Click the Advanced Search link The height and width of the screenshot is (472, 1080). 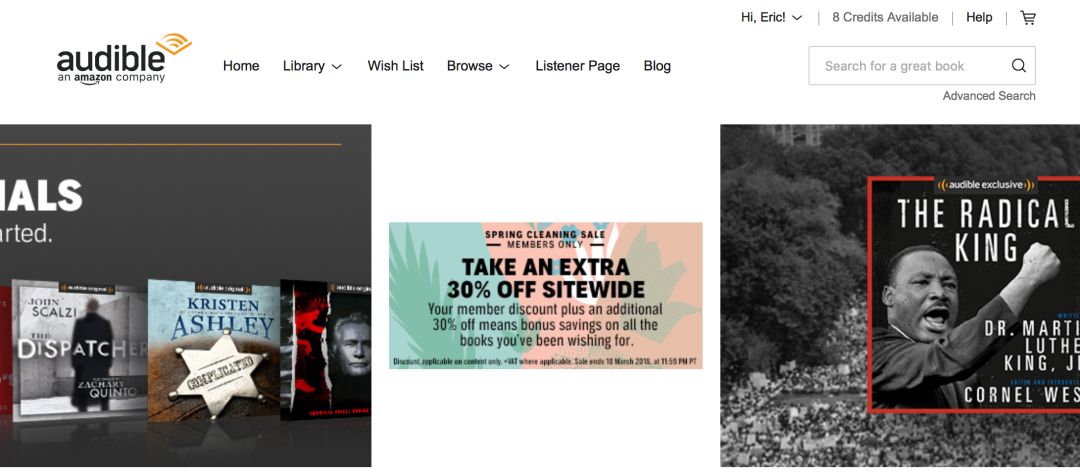point(989,96)
